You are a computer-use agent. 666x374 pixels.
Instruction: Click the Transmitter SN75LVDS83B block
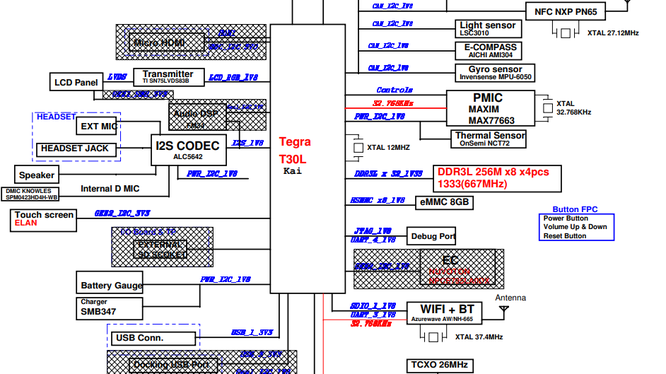(169, 77)
